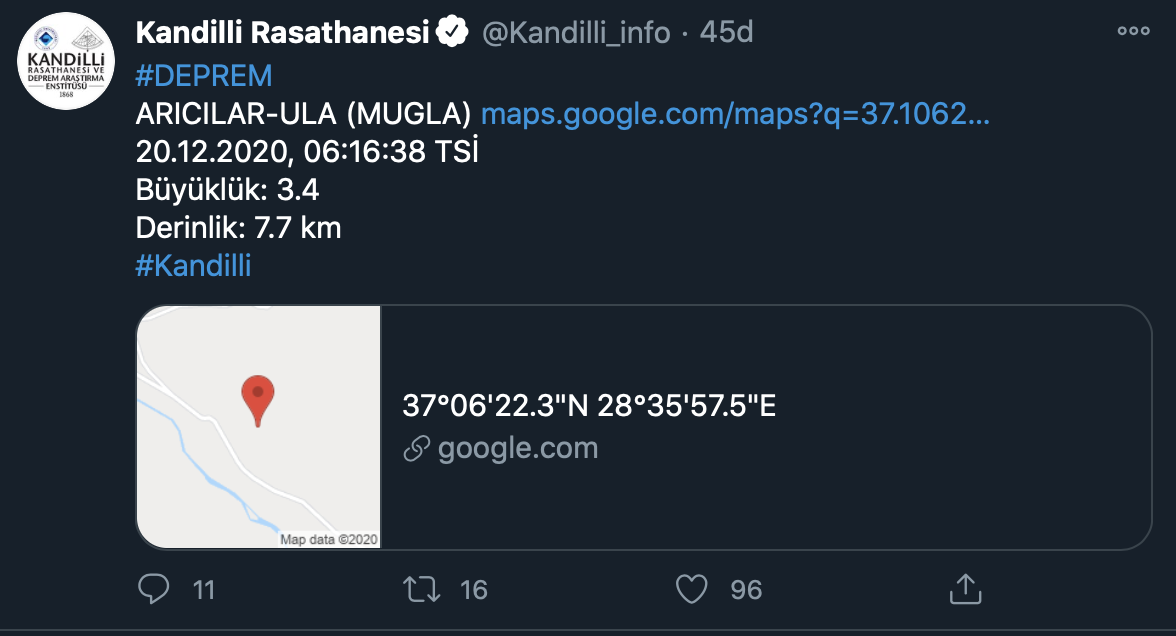The width and height of the screenshot is (1176, 636).
Task: Click the 37°06'22.3"N 28°35'57.5"E card title
Action: (x=589, y=406)
